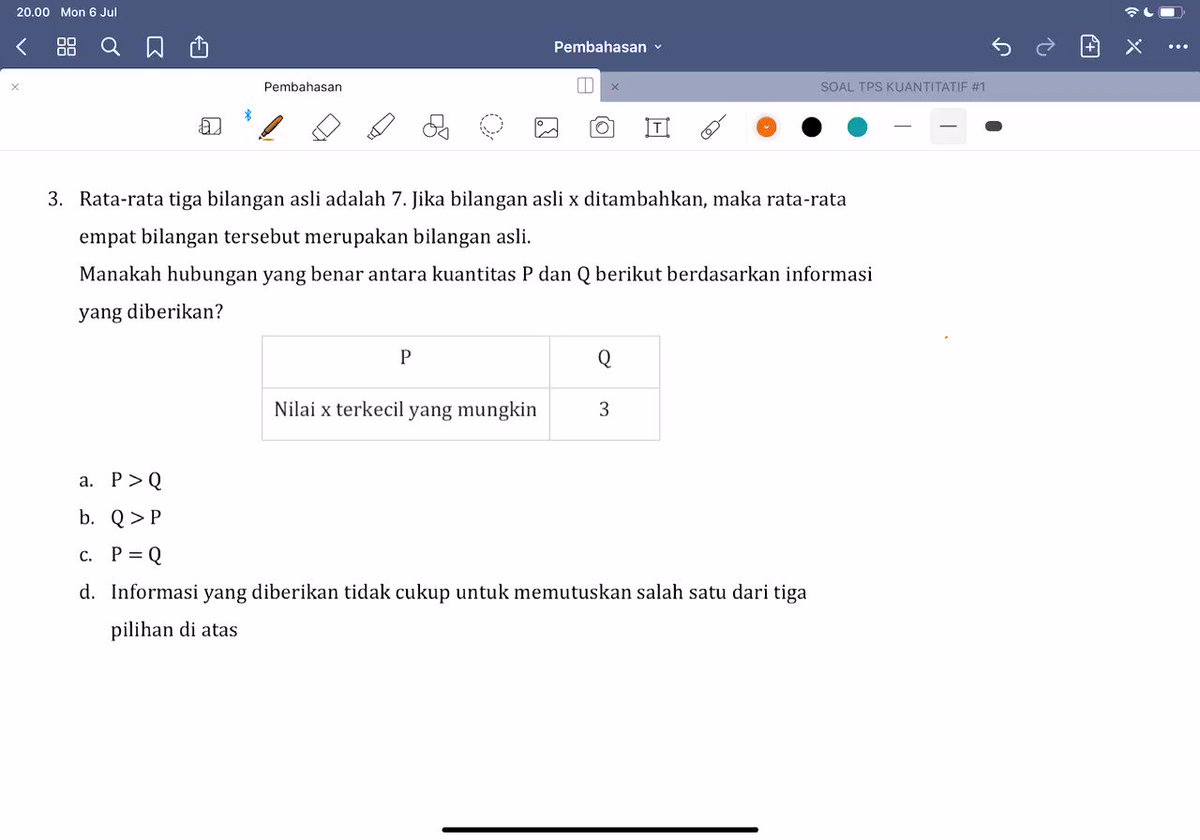Open the three-dot more options menu

pyautogui.click(x=1177, y=47)
